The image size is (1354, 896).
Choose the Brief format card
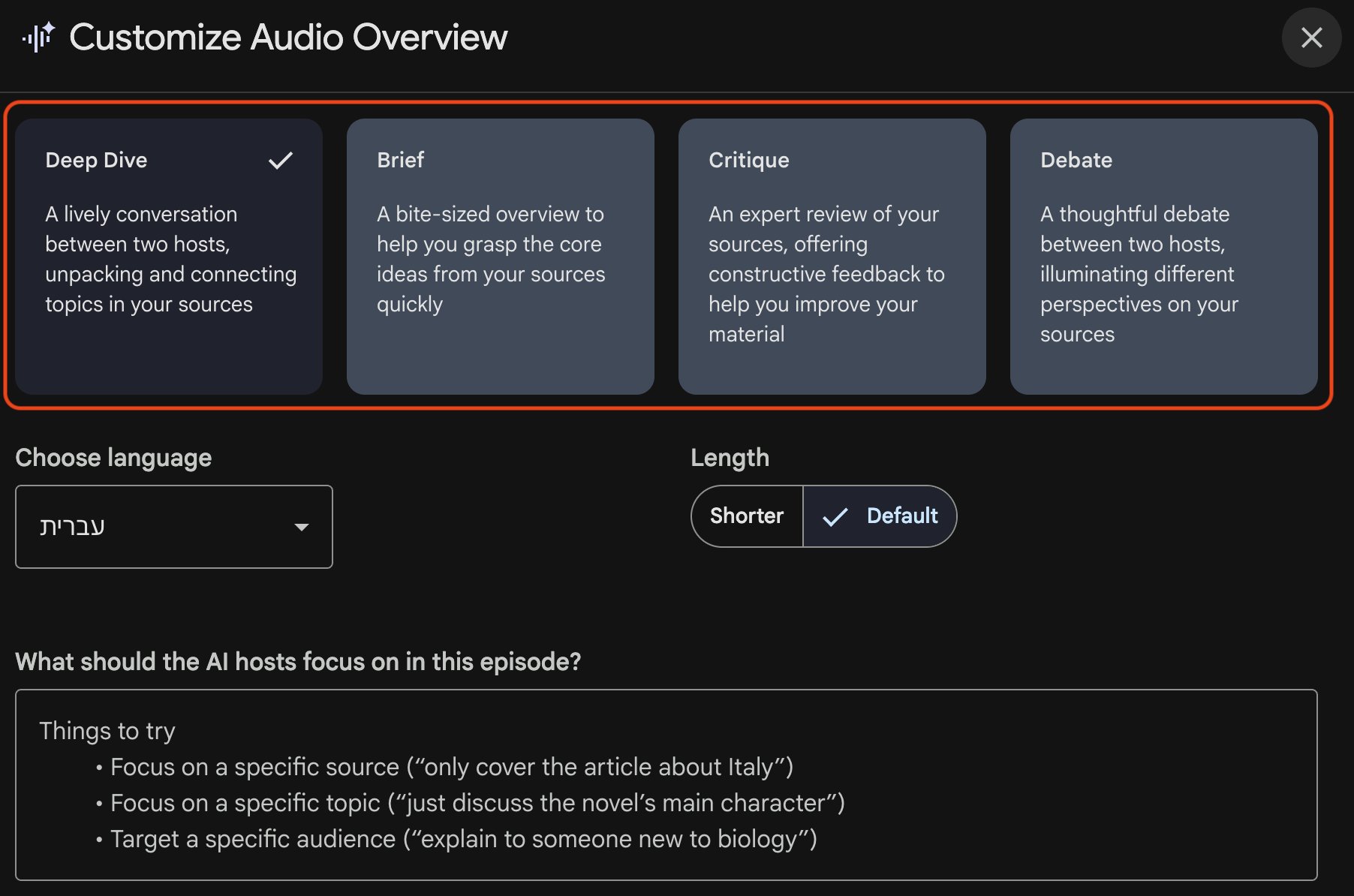501,256
